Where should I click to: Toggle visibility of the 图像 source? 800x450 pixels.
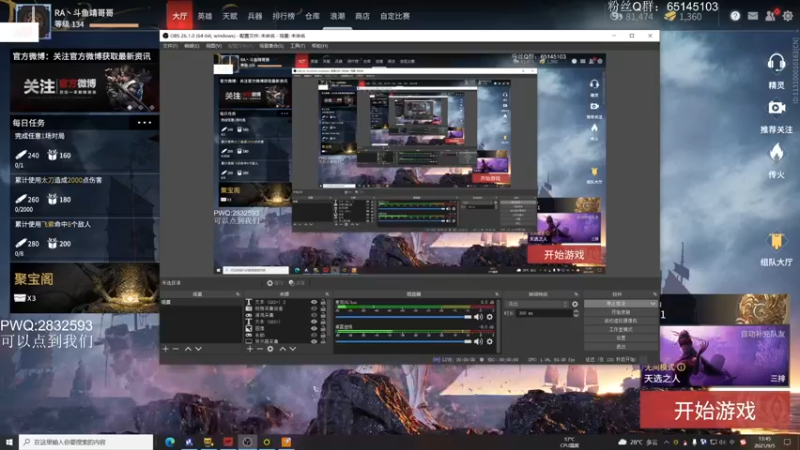click(x=314, y=329)
